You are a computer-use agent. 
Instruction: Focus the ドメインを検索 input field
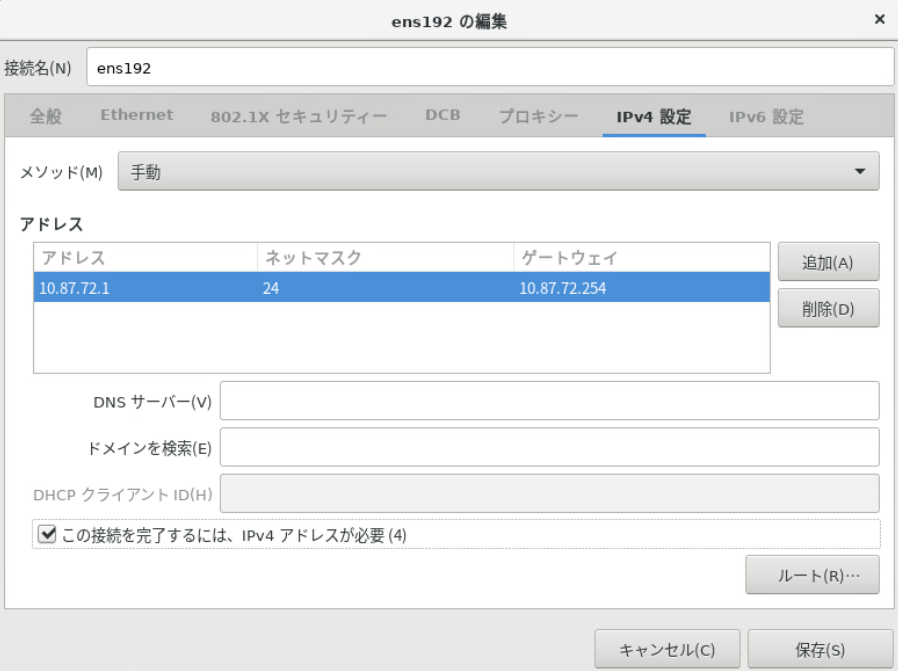[550, 447]
